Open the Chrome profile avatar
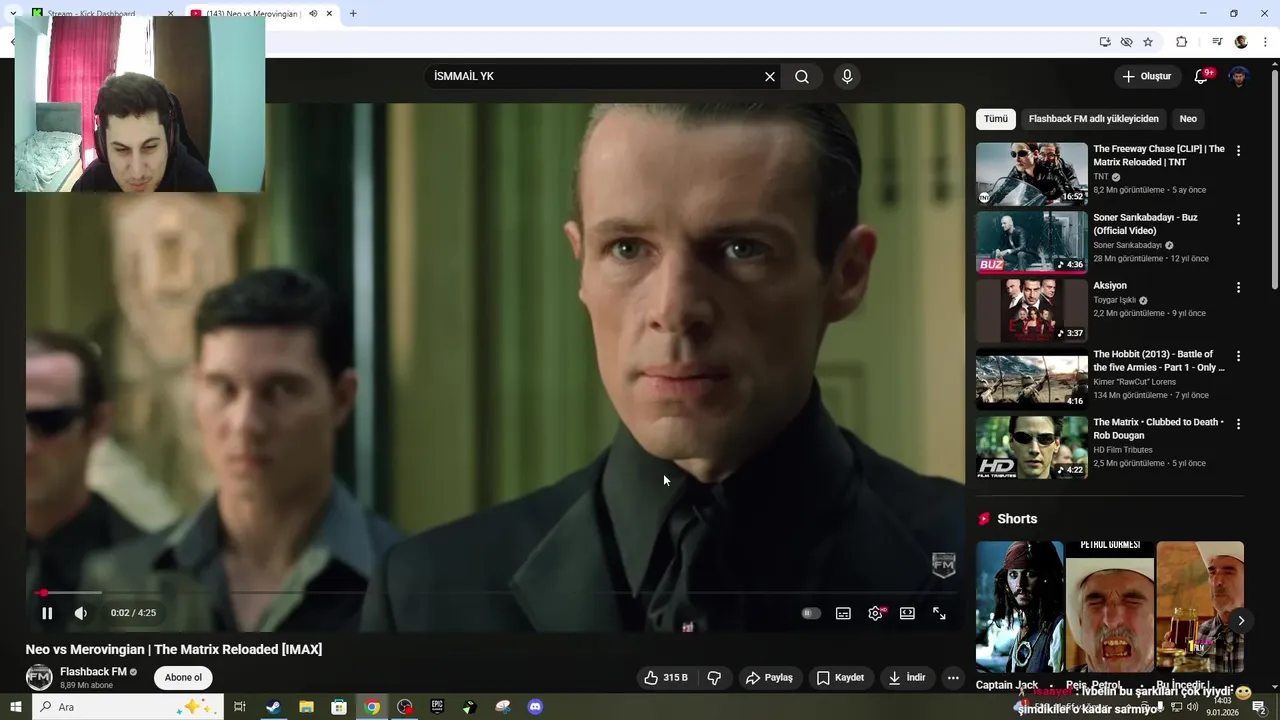The width and height of the screenshot is (1280, 720). point(1241,42)
